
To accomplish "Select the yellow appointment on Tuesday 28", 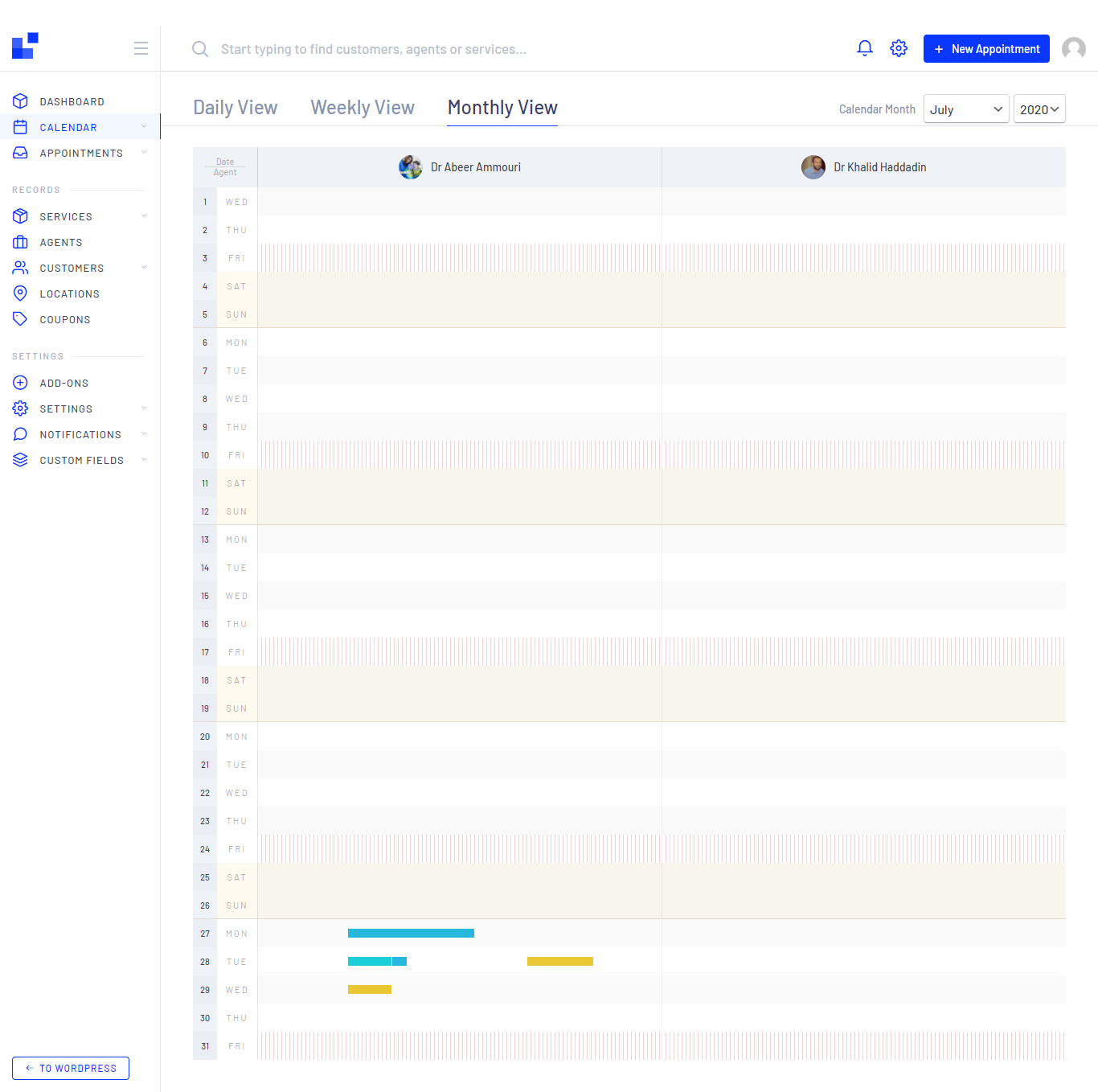I will [x=559, y=961].
